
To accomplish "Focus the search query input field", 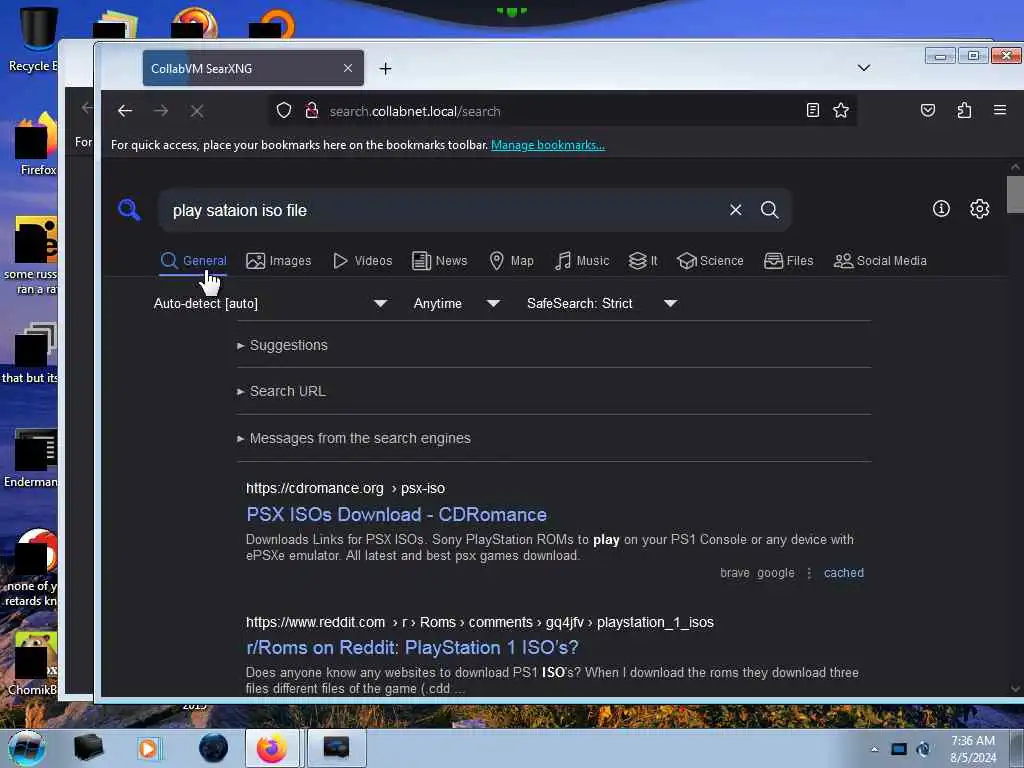I will (x=444, y=210).
